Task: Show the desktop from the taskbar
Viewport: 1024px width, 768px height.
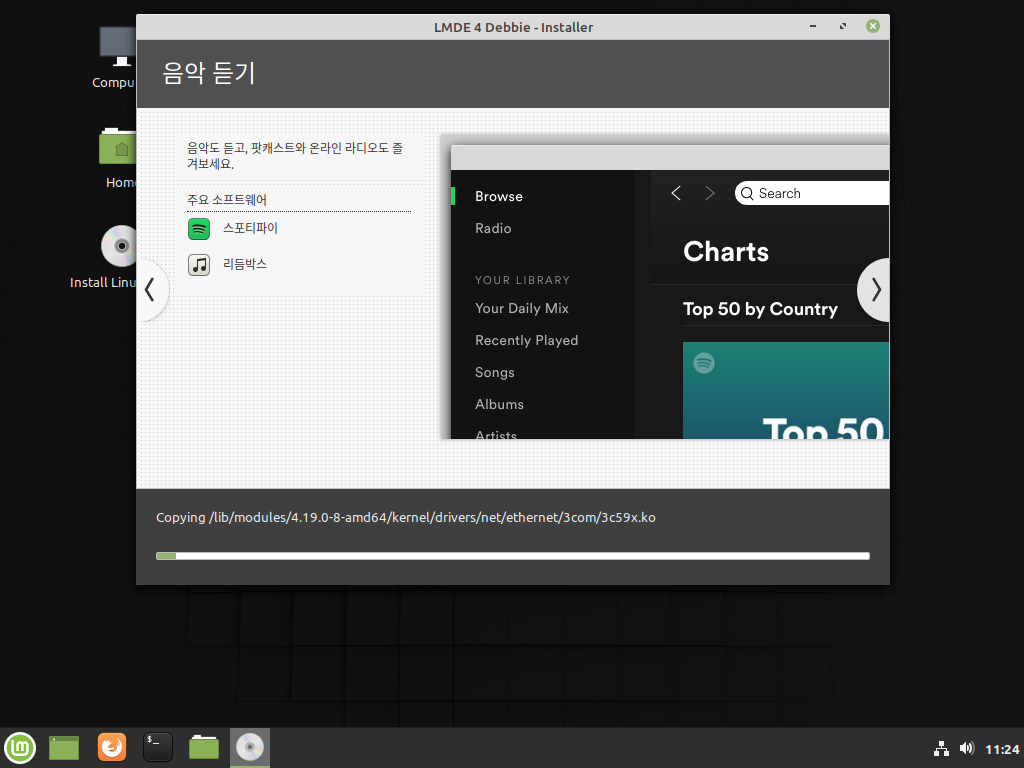Action: pos(64,748)
